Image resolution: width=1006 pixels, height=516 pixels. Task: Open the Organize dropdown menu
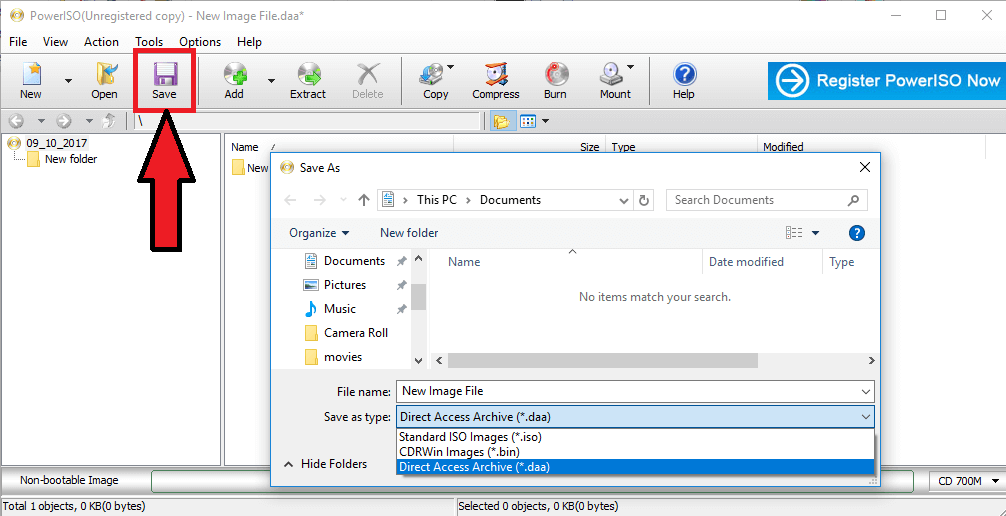click(x=320, y=233)
